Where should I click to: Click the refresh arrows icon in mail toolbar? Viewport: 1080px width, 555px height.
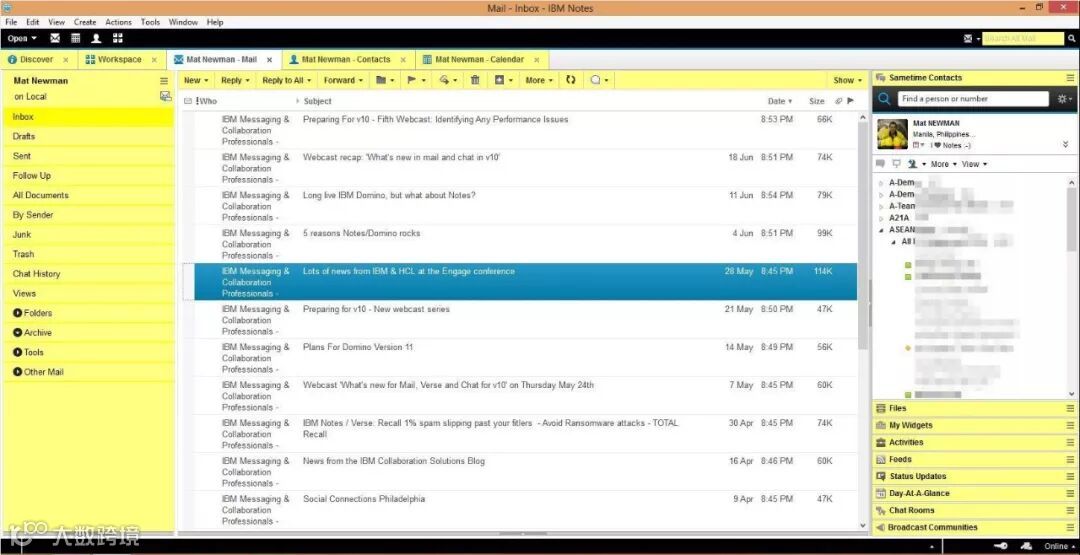(570, 81)
